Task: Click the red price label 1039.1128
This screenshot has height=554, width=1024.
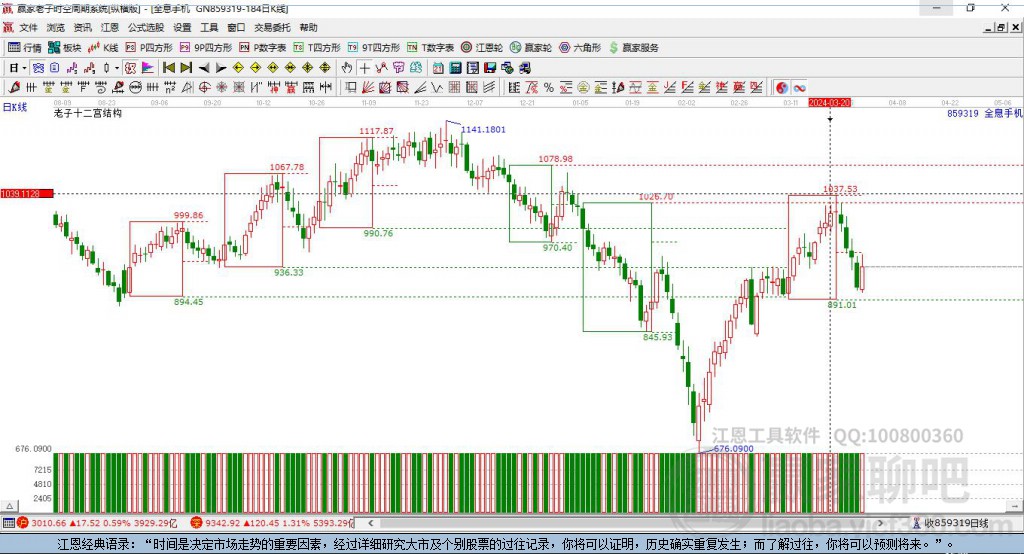Action: 27,193
